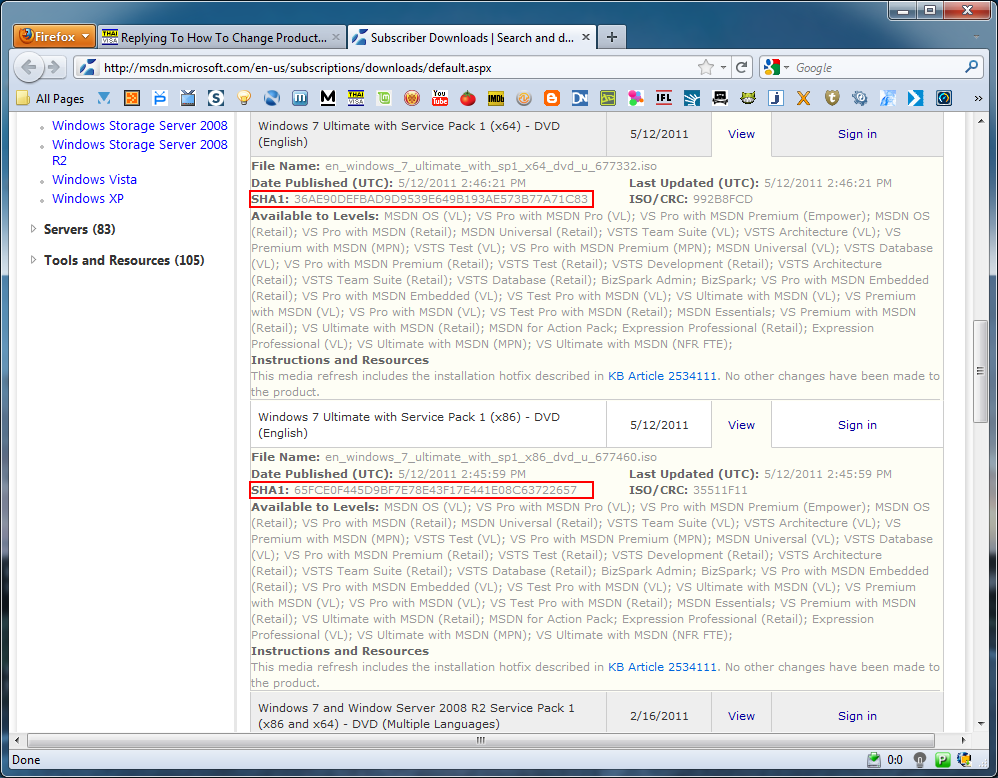The image size is (998, 778).
Task: Click Sign in for Windows 7 Ultimate x64
Action: [857, 134]
